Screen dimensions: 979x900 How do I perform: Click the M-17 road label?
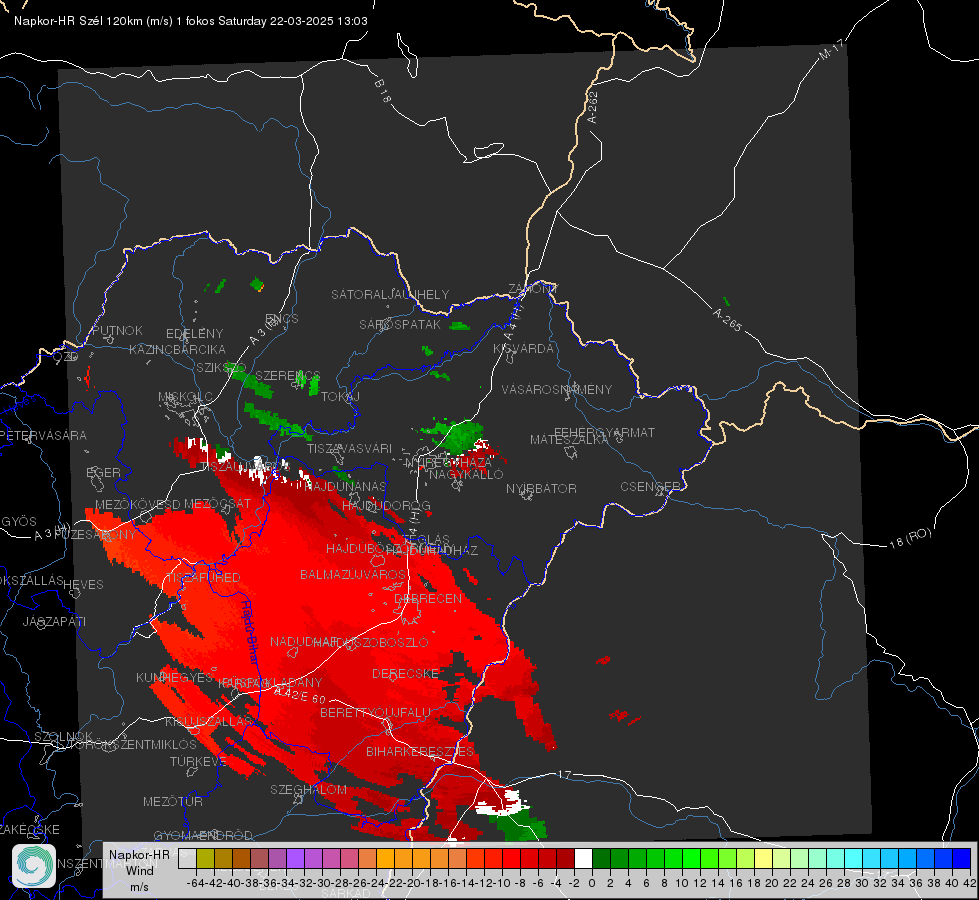[x=831, y=49]
